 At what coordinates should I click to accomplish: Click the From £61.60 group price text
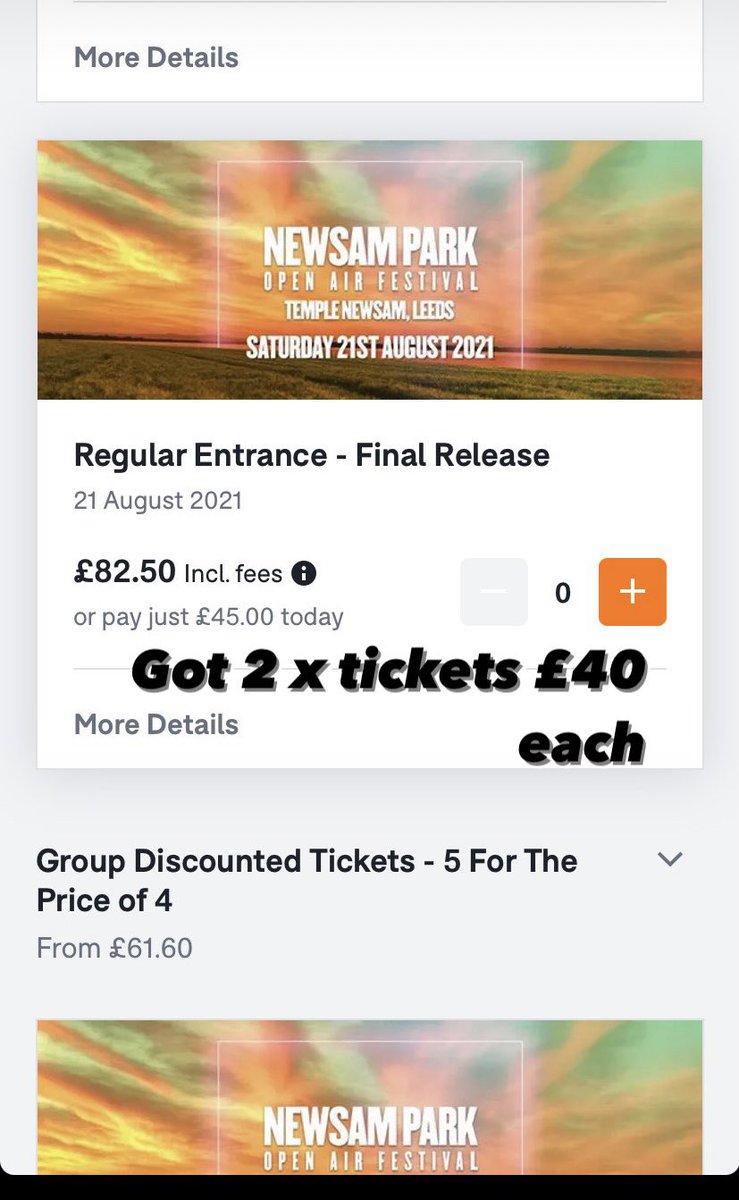click(x=114, y=948)
